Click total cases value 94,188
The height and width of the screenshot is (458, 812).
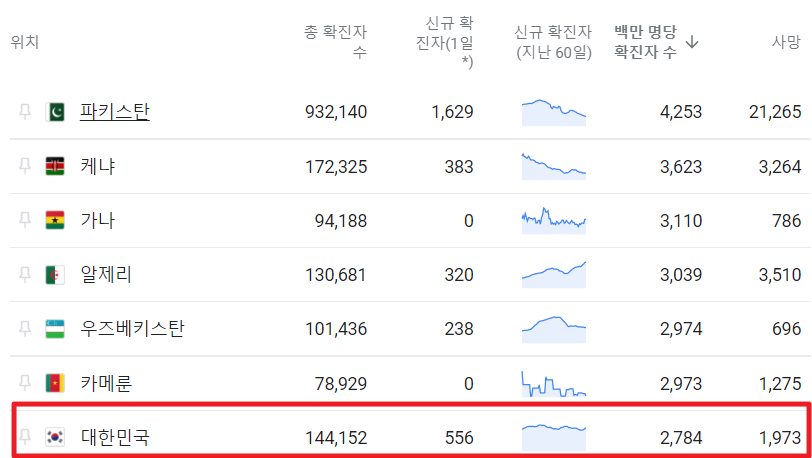point(341,221)
